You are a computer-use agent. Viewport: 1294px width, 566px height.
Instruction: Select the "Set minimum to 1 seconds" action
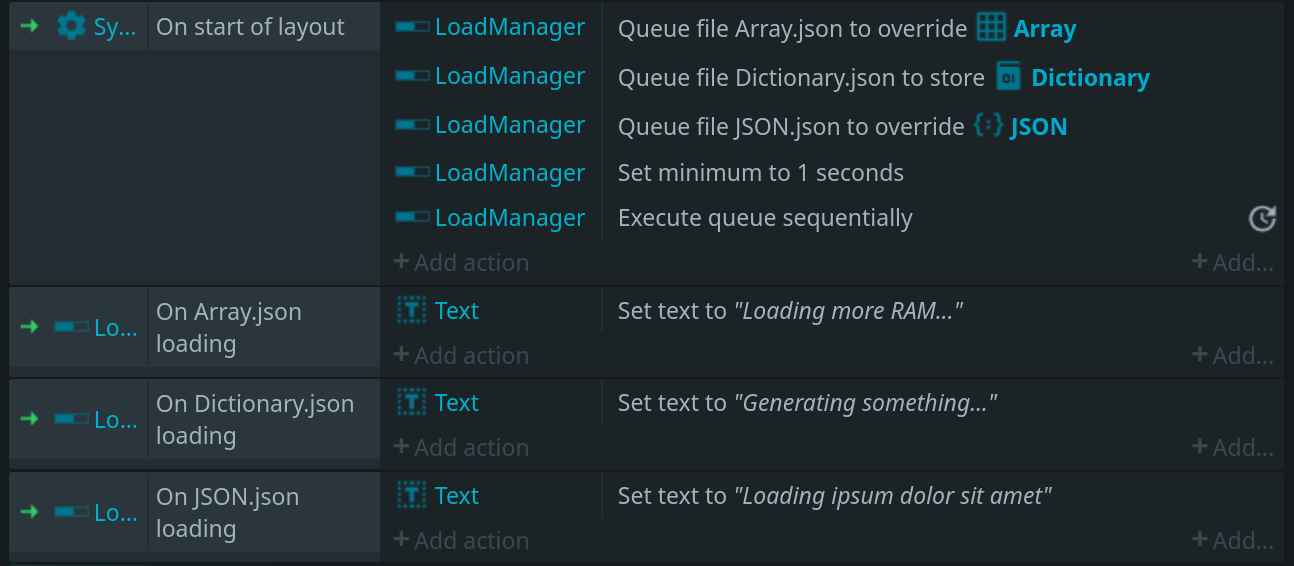pyautogui.click(x=760, y=172)
